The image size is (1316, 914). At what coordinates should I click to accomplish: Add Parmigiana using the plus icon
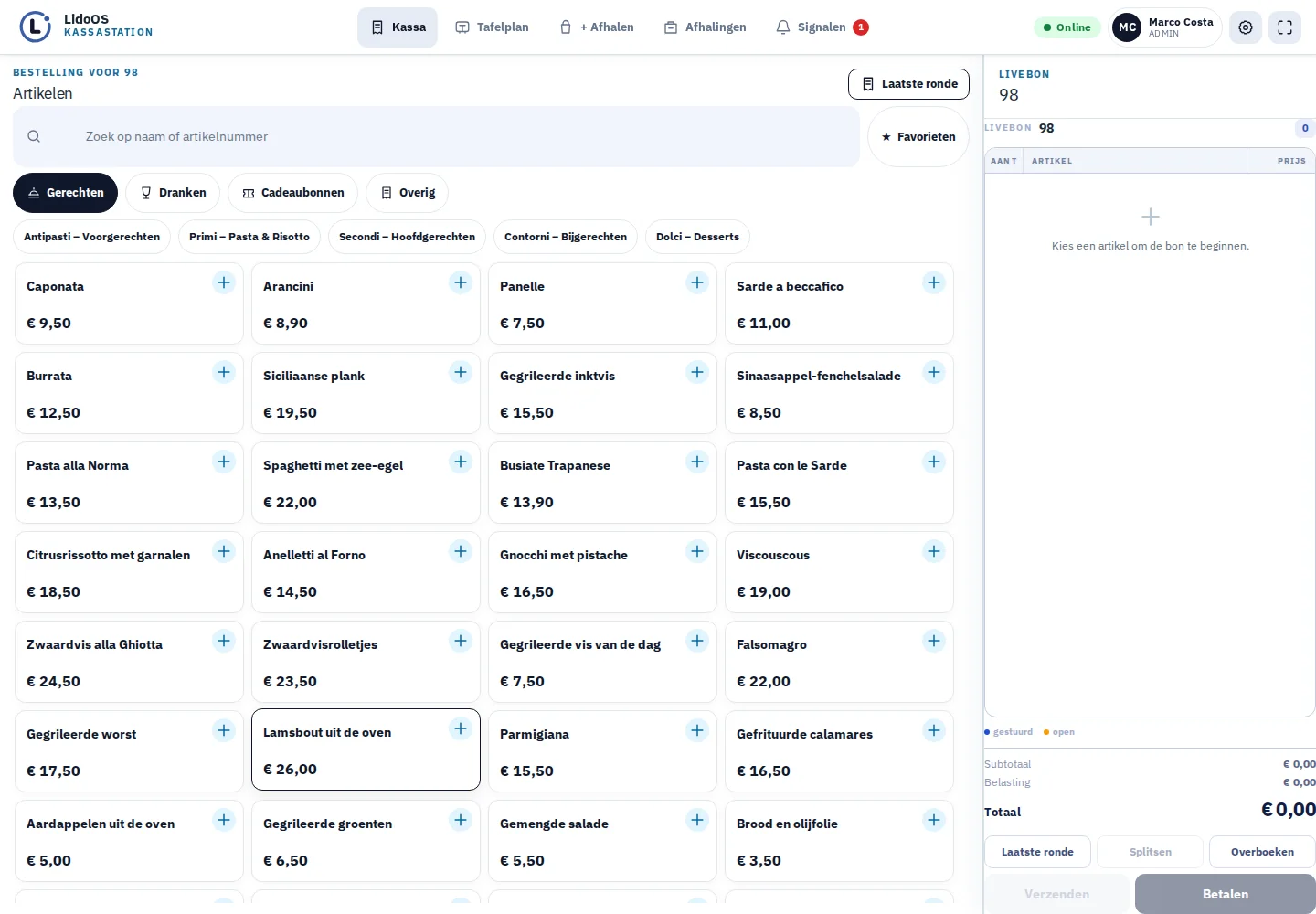tap(697, 730)
